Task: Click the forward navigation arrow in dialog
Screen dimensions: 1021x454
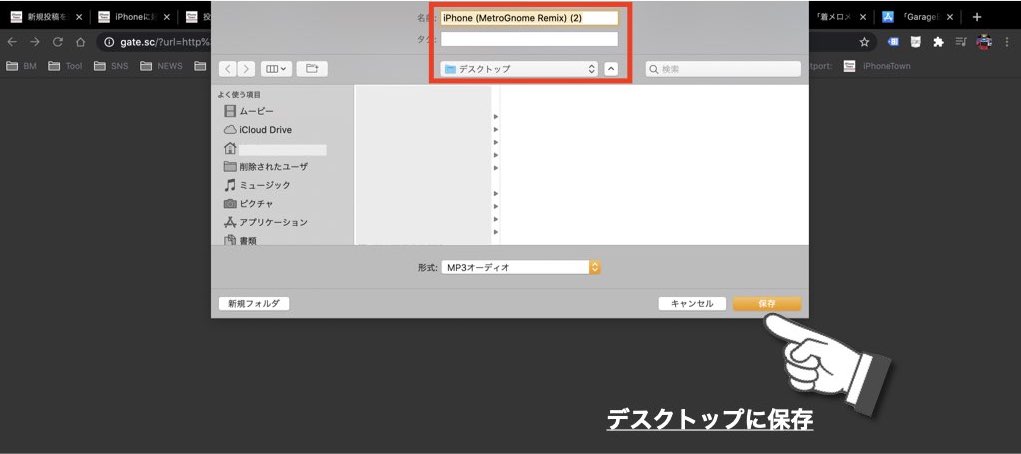Action: tap(246, 69)
